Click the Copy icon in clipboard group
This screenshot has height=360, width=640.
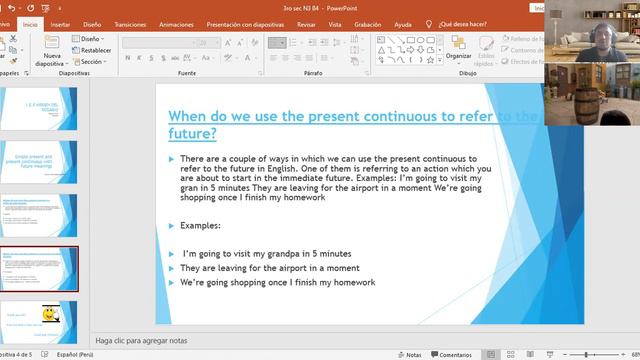click(13, 50)
